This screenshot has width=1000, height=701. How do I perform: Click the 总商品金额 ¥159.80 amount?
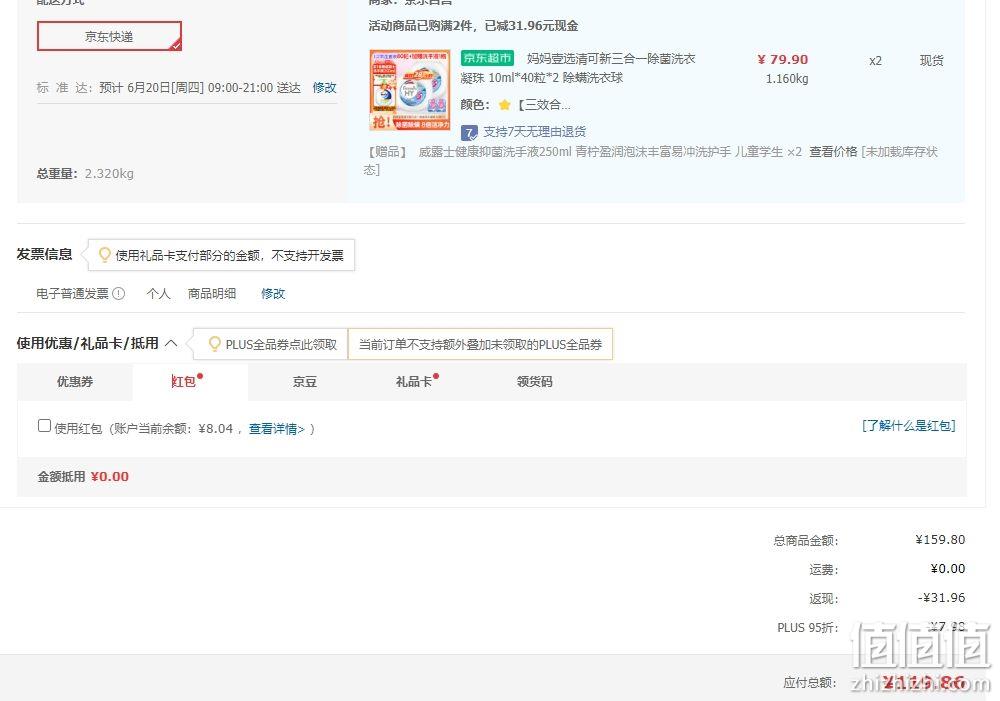[x=940, y=540]
